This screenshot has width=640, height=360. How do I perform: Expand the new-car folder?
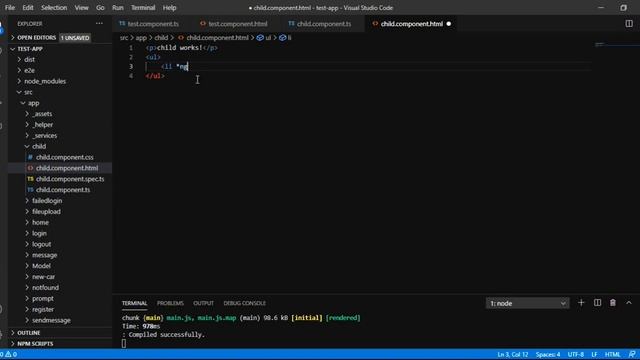(43, 277)
